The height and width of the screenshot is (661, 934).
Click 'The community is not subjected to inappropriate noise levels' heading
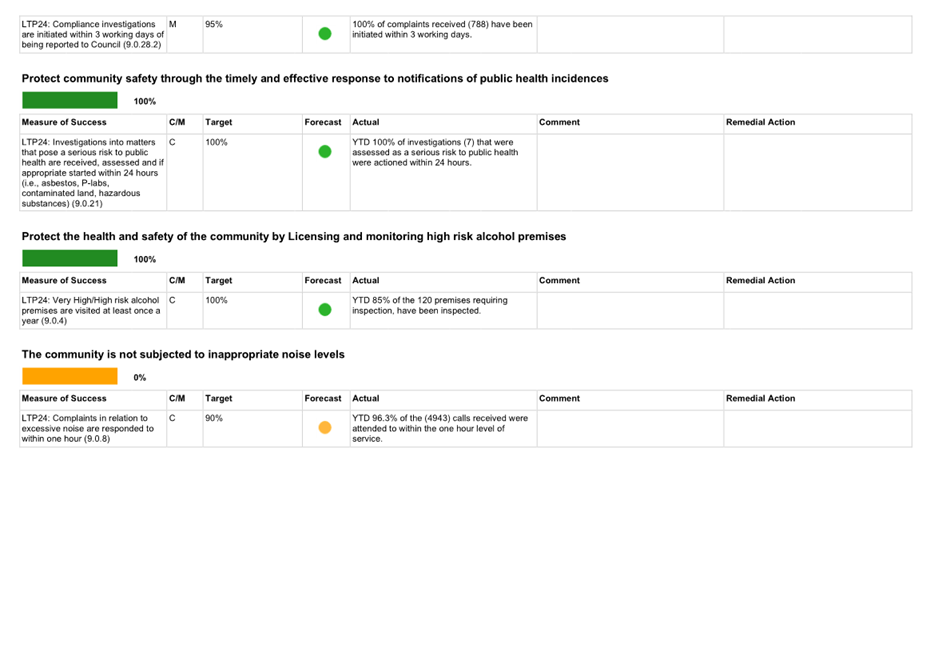[183, 354]
